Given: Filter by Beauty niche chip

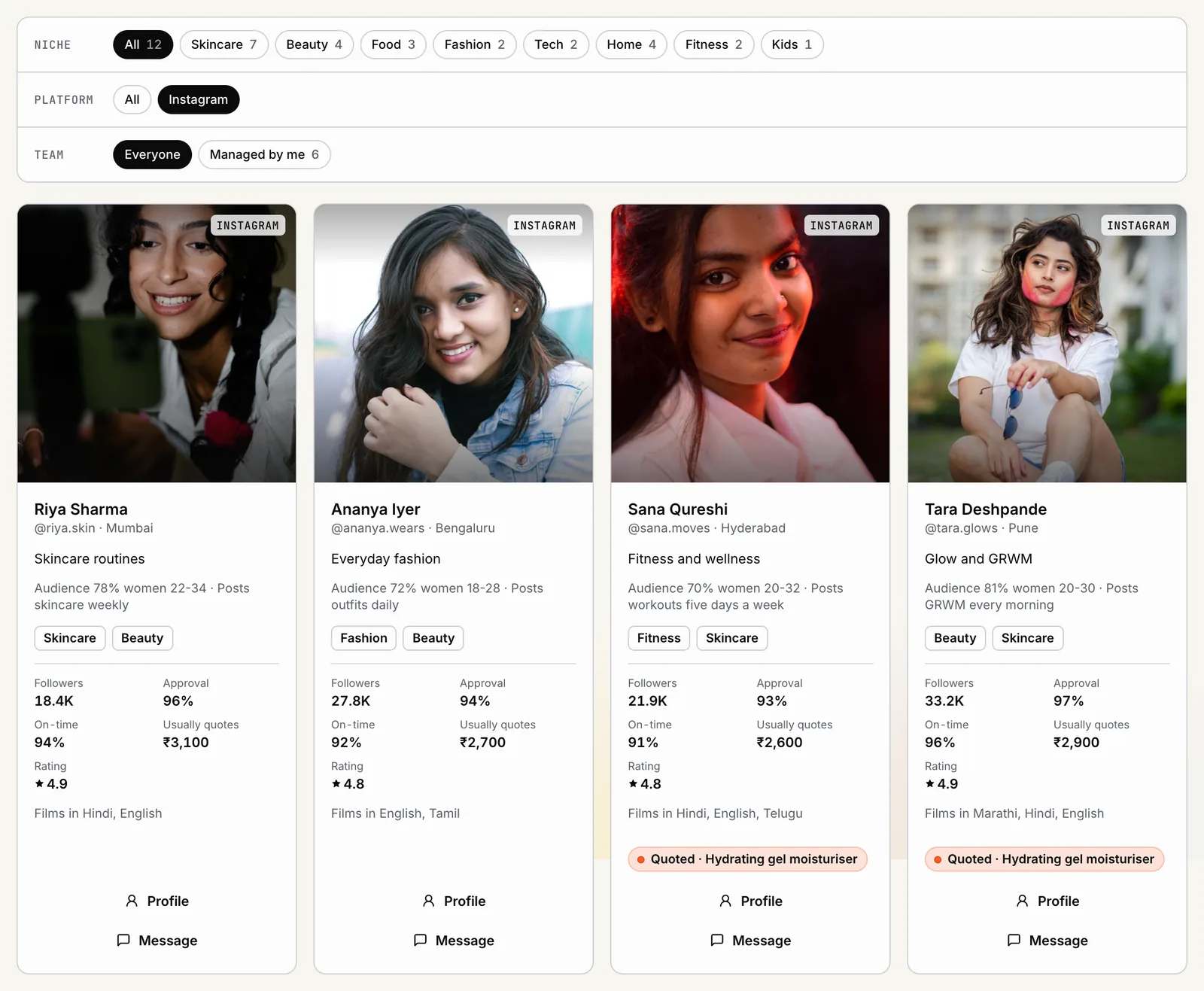Looking at the screenshot, I should tap(314, 44).
